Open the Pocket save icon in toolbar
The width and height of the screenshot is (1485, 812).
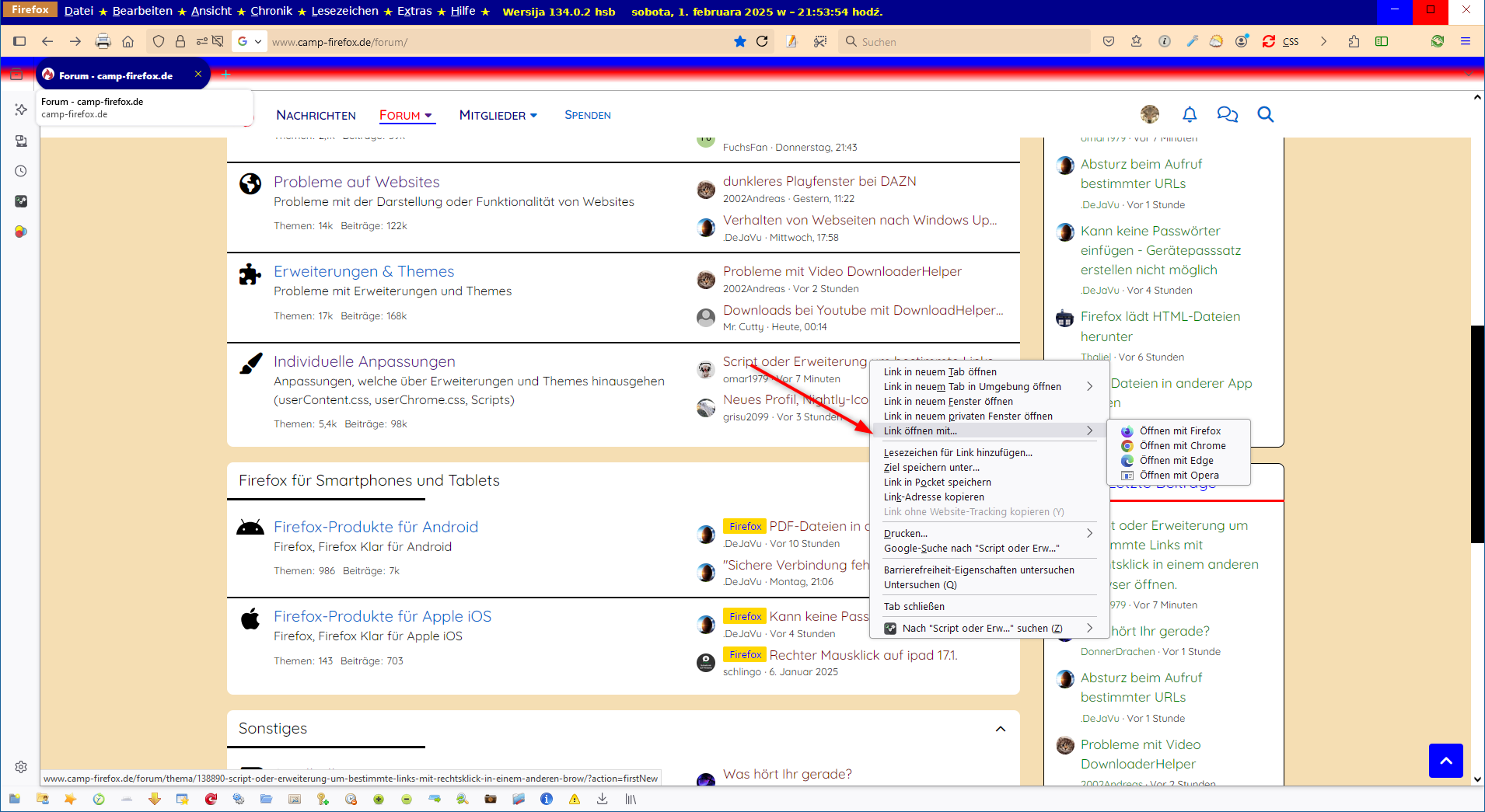tap(1109, 41)
